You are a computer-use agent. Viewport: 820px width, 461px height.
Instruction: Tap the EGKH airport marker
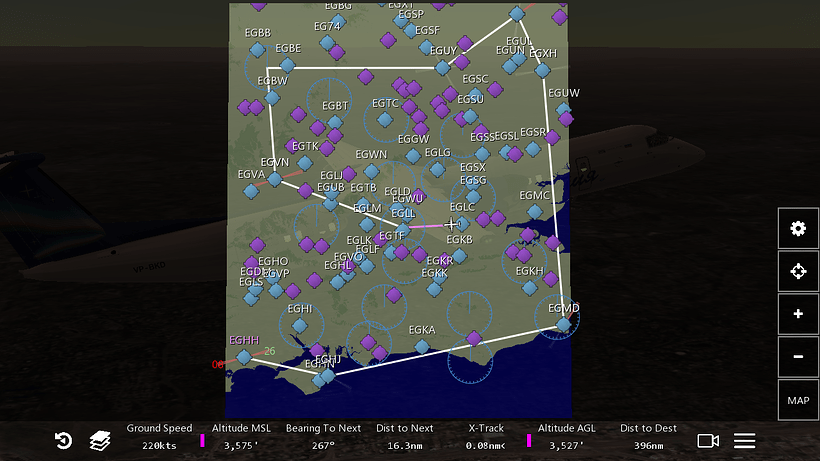(x=529, y=287)
